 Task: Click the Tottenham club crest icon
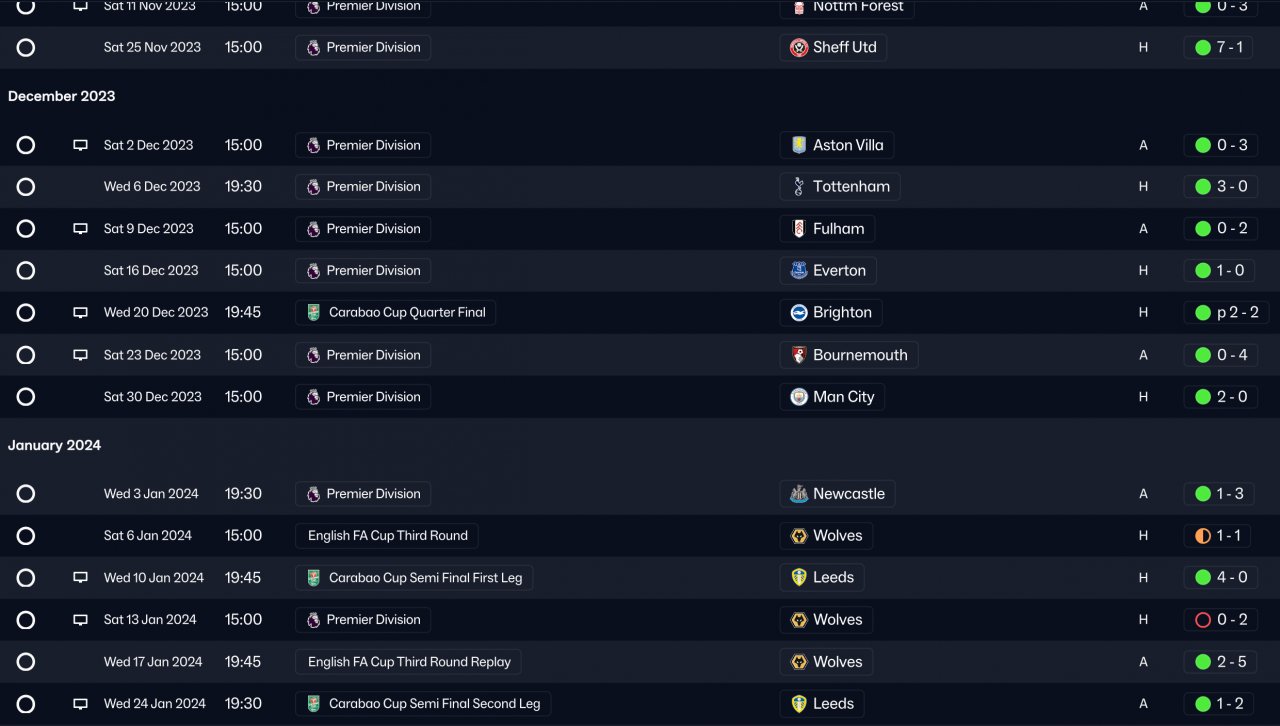[798, 187]
